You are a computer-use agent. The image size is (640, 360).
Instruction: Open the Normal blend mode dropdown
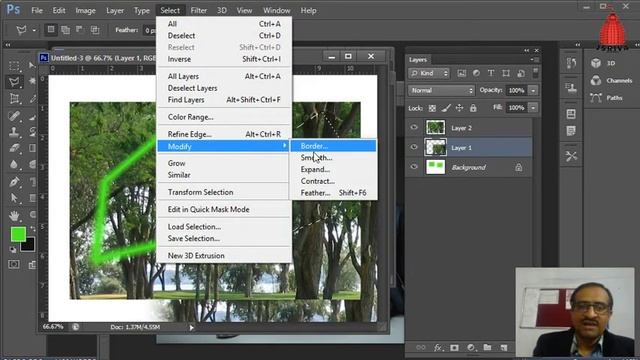click(442, 90)
